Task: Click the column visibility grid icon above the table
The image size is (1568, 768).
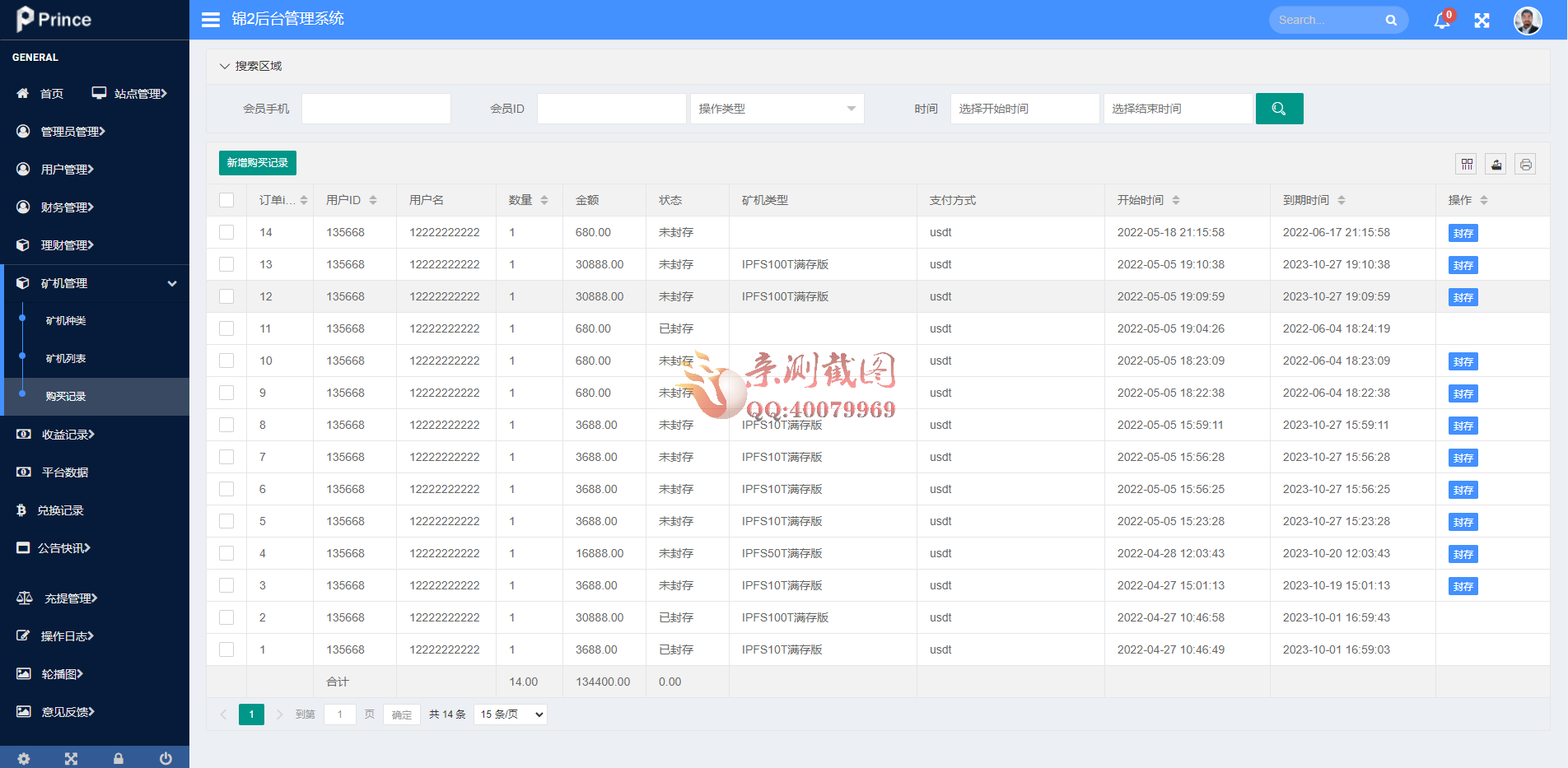Action: pyautogui.click(x=1466, y=164)
